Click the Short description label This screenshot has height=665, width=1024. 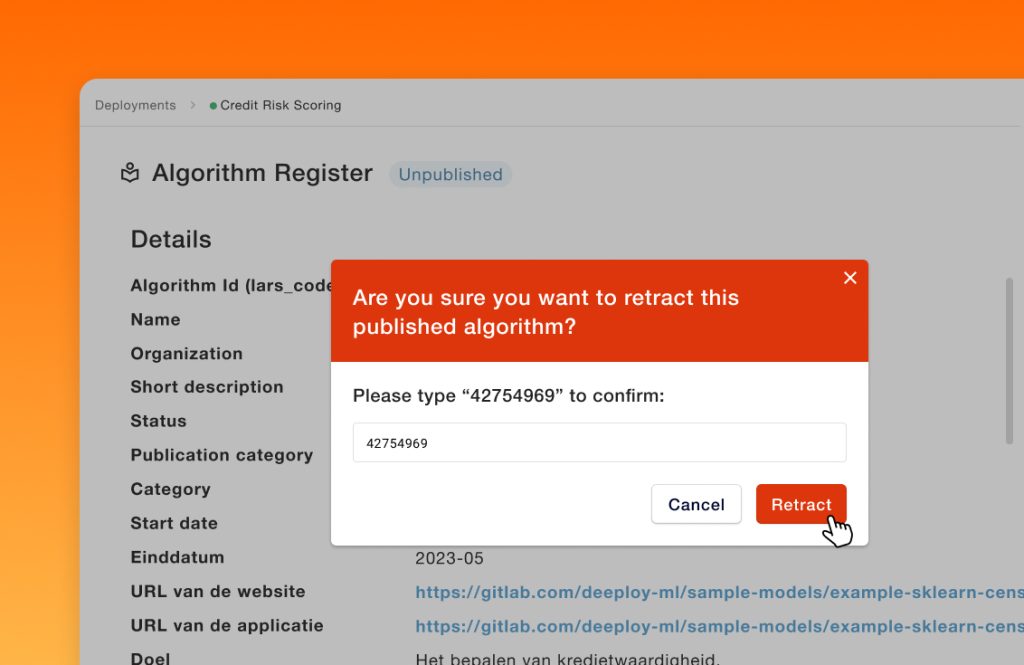[206, 387]
